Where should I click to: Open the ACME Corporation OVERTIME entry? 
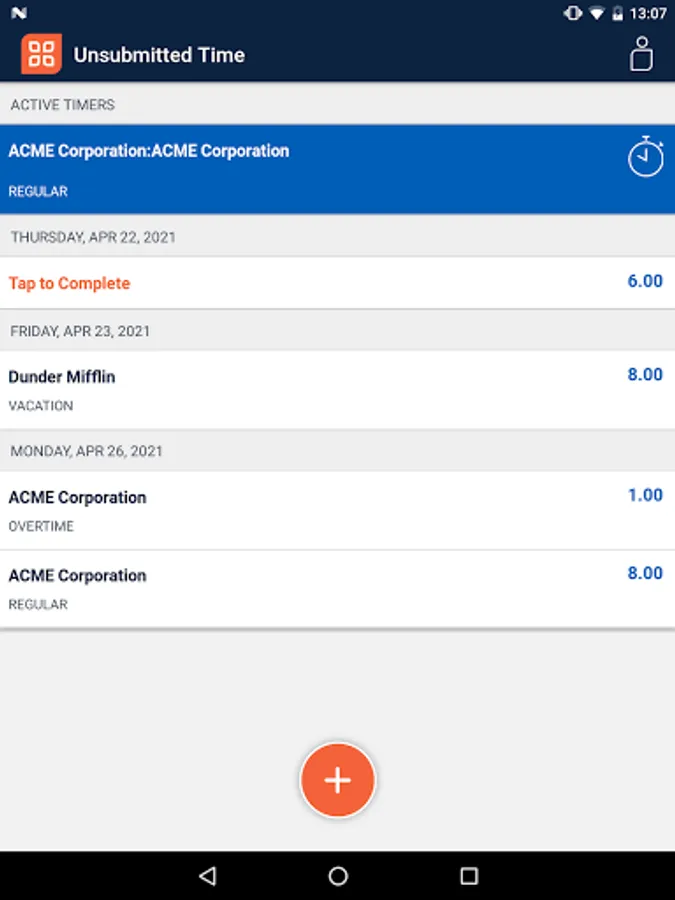pos(338,510)
